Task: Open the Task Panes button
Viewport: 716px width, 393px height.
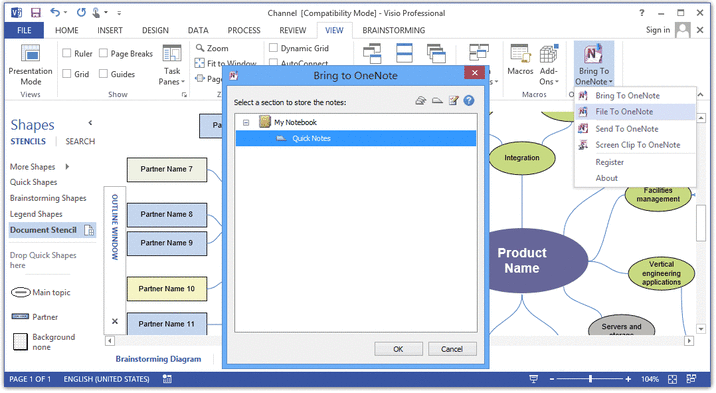Action: click(172, 65)
